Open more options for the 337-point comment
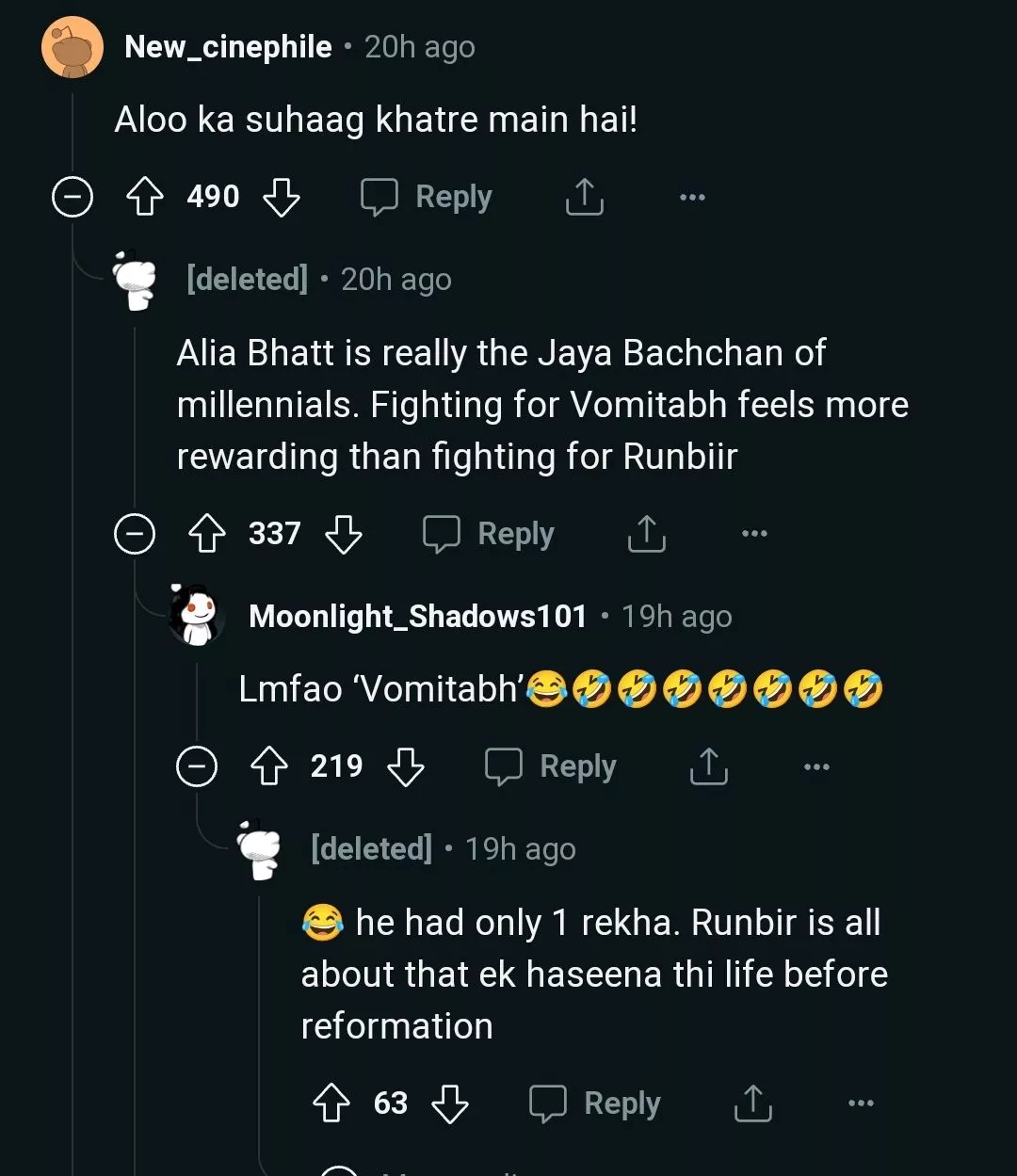Image resolution: width=1017 pixels, height=1176 pixels. pos(754,534)
